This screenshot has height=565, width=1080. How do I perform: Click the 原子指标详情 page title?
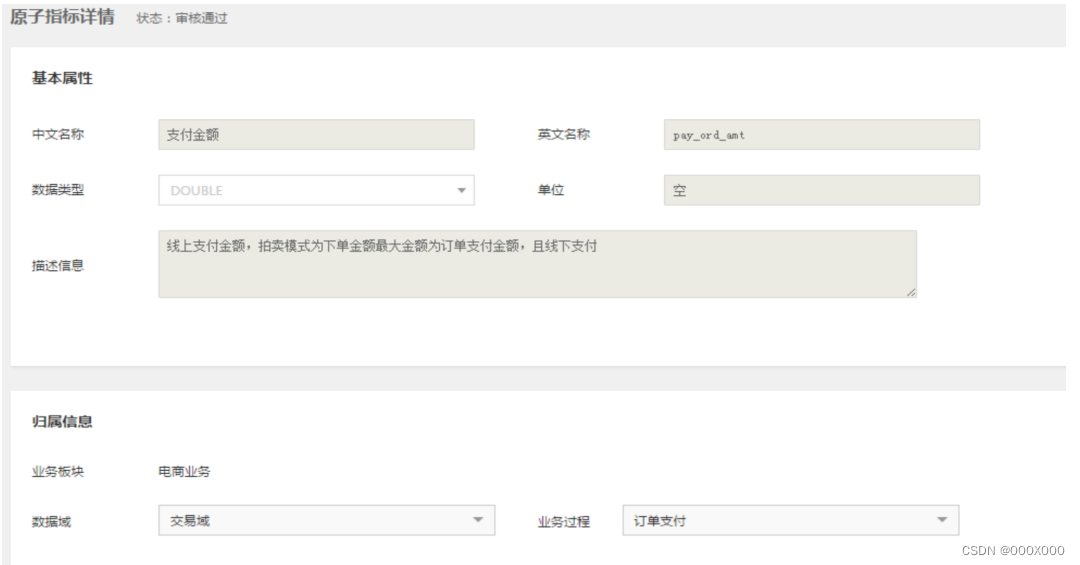[x=62, y=17]
